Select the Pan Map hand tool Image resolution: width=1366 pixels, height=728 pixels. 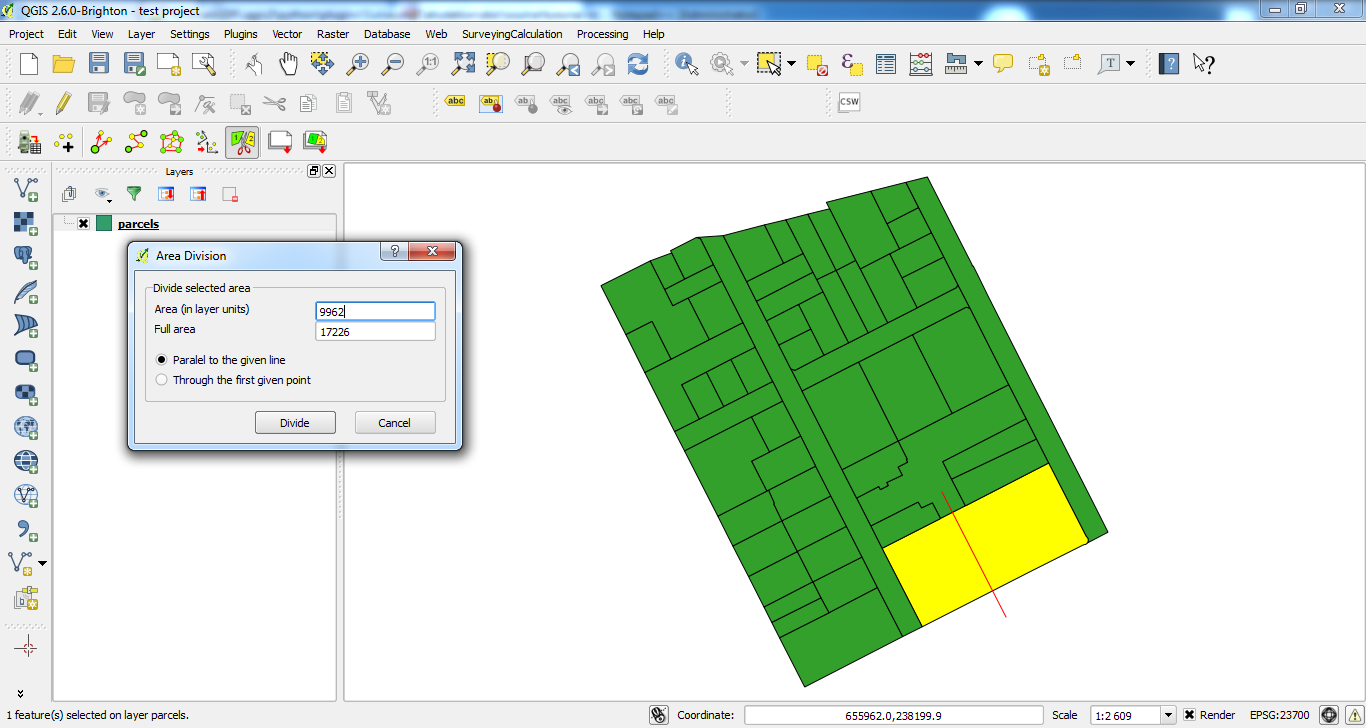click(288, 64)
